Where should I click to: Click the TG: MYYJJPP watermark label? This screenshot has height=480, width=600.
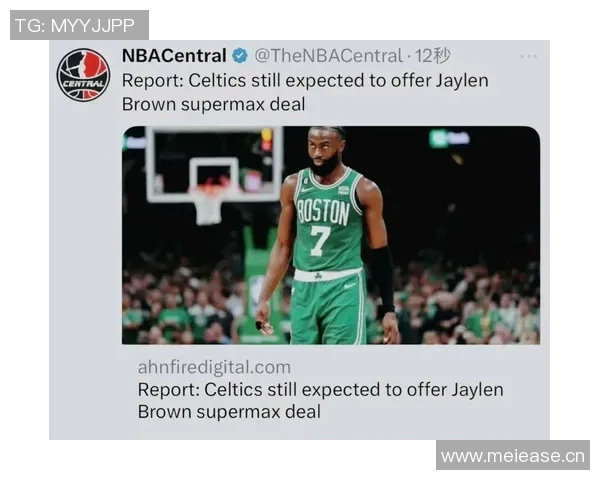[79, 25]
